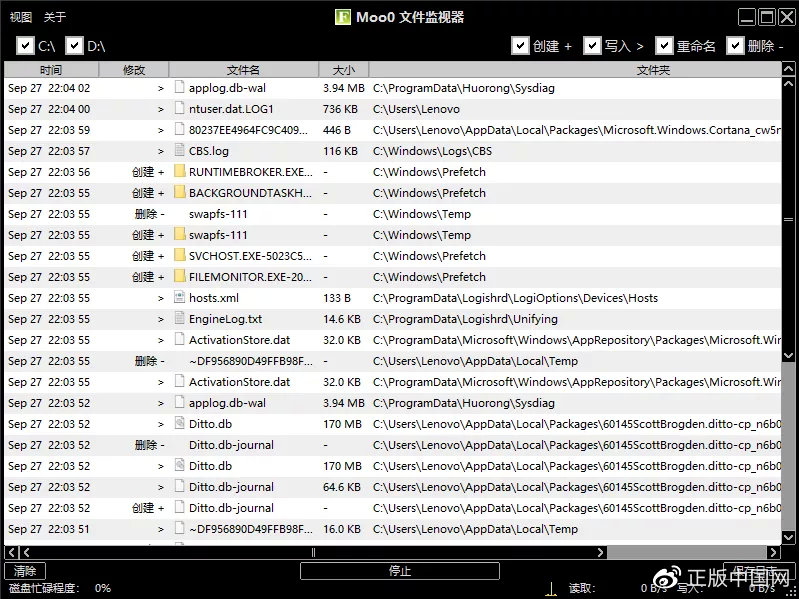Click file icon of ~DF956890D49FFB98F 16.0 KB row
The height and width of the screenshot is (599, 799).
point(179,528)
